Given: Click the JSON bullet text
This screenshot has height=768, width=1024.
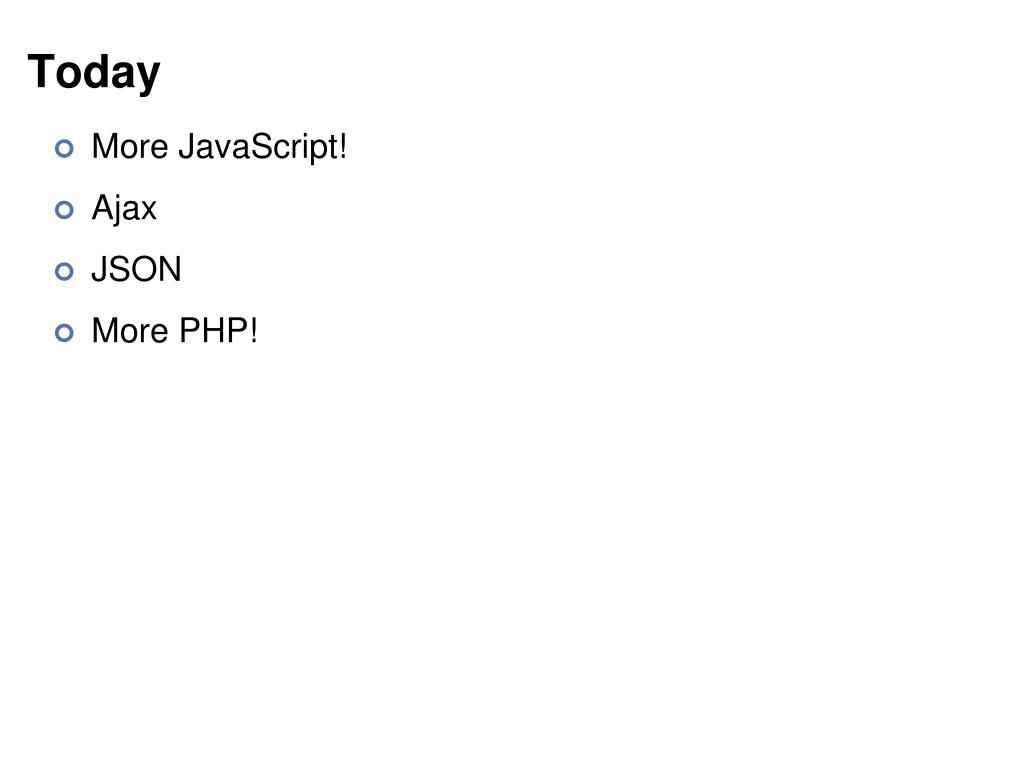Looking at the screenshot, I should coord(136,270).
